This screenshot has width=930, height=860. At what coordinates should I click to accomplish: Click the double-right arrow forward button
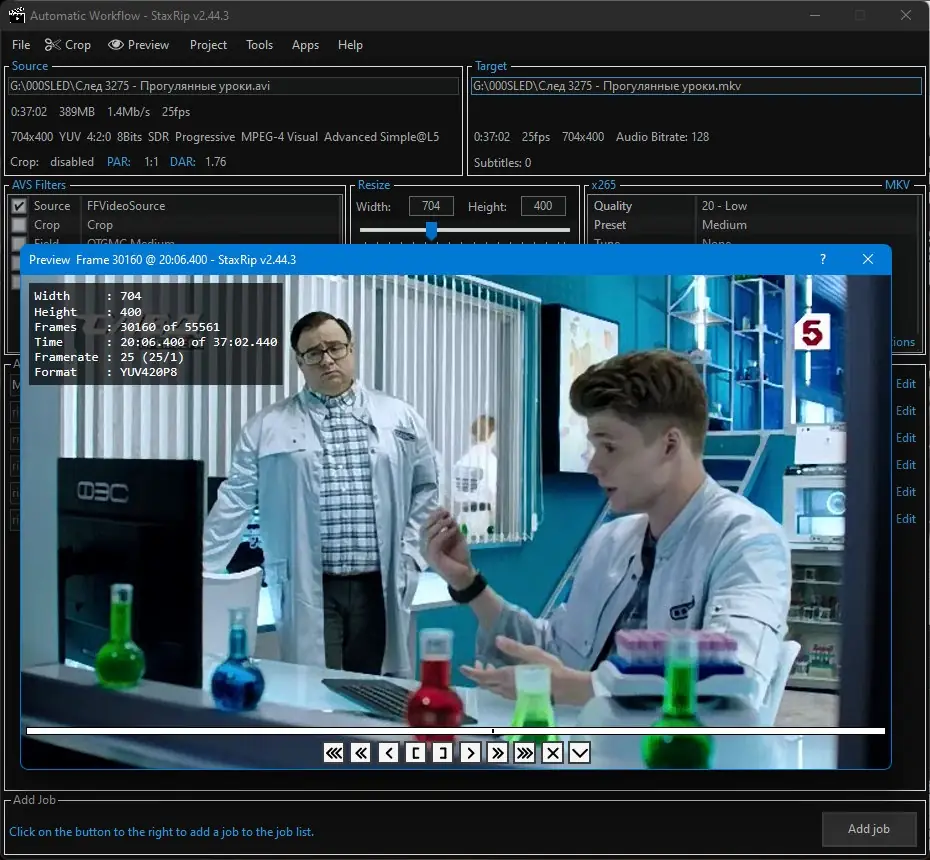point(497,753)
